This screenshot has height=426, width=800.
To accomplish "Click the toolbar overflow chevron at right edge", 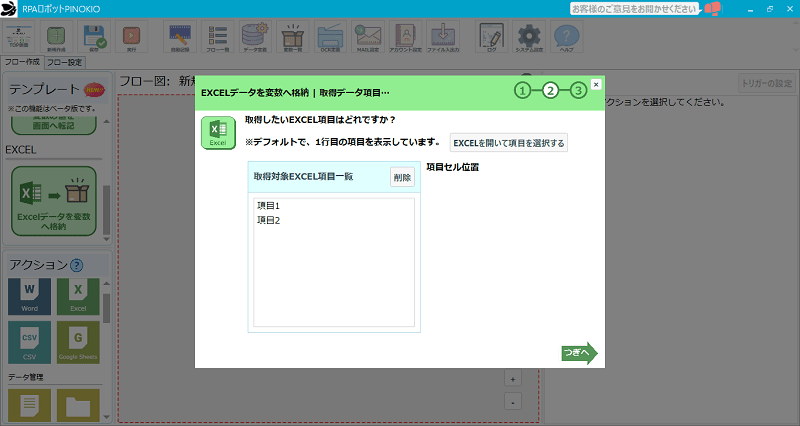I will [795, 49].
